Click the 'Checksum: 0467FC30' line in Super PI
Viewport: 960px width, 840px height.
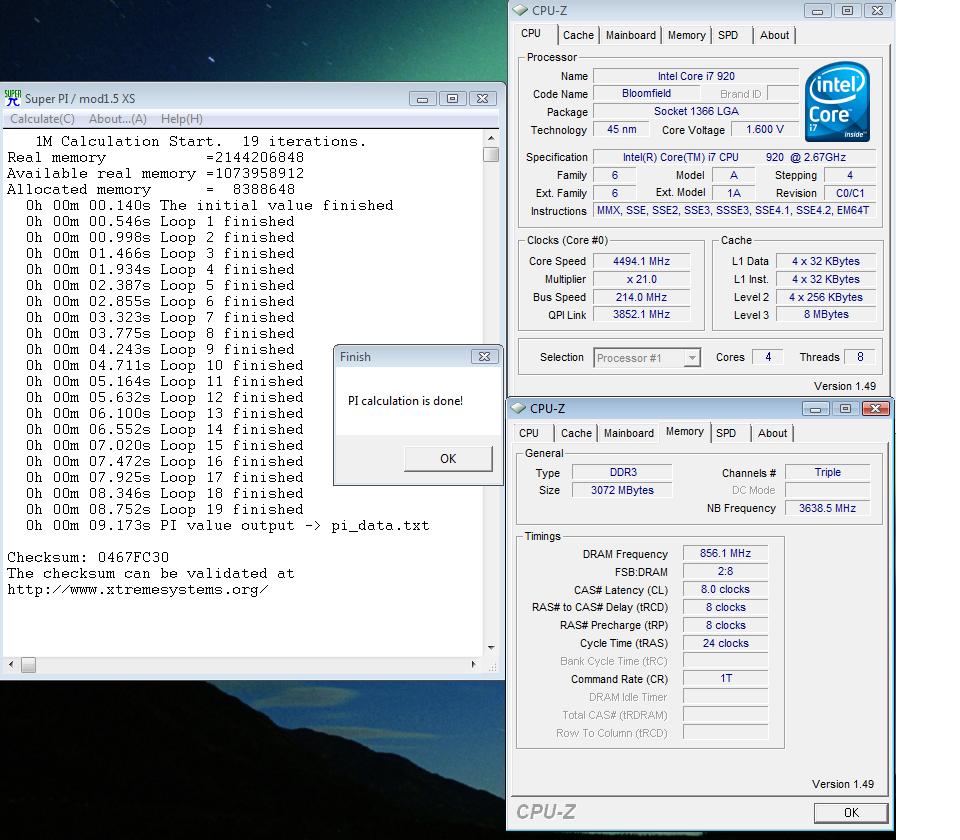click(88, 558)
